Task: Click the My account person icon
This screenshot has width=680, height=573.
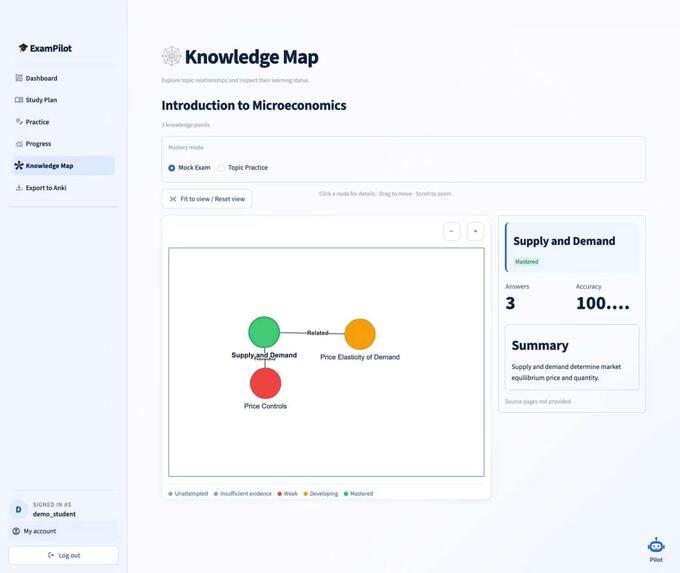Action: coord(16,531)
